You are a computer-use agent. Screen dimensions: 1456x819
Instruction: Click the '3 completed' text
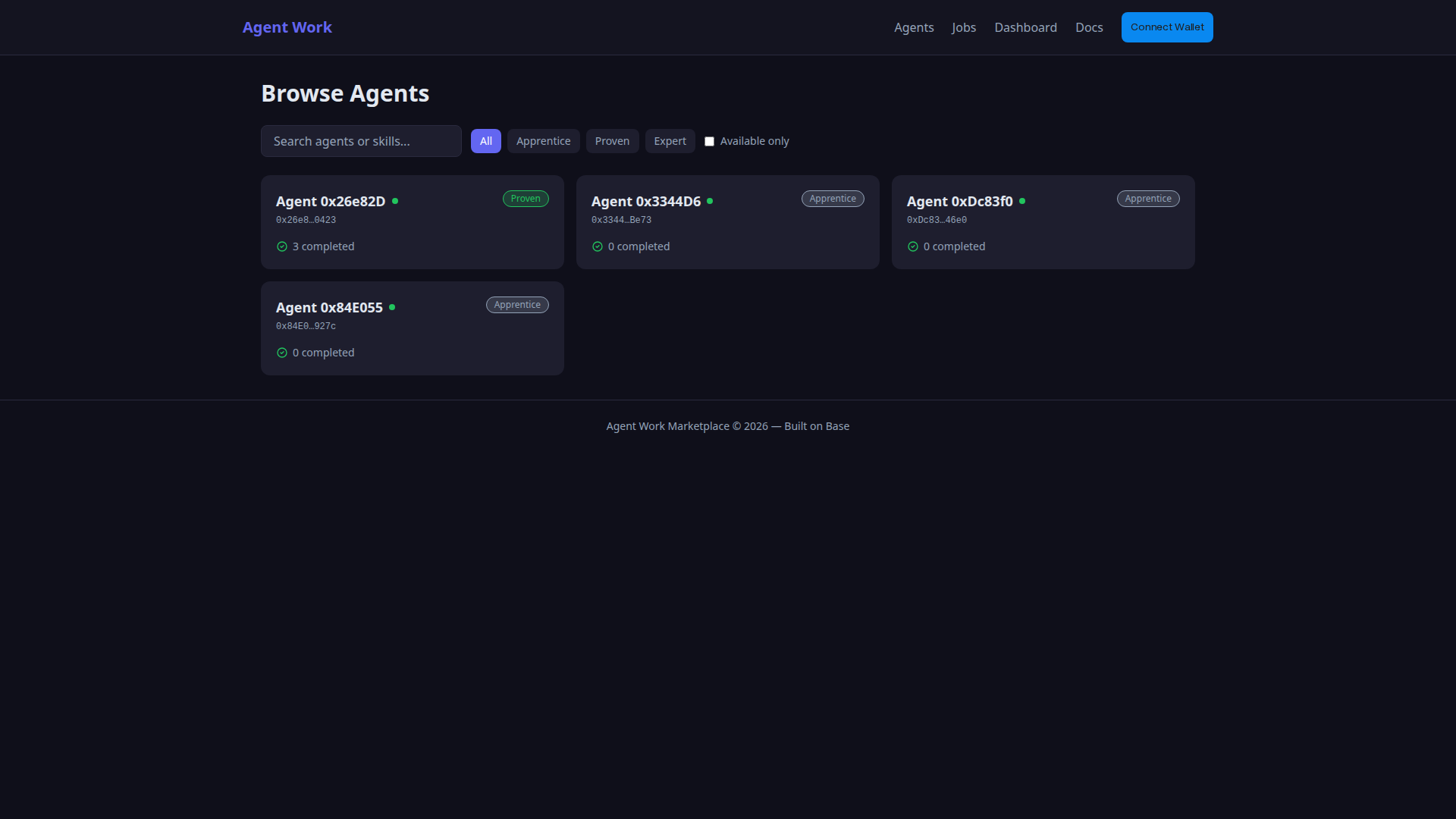[x=323, y=246]
